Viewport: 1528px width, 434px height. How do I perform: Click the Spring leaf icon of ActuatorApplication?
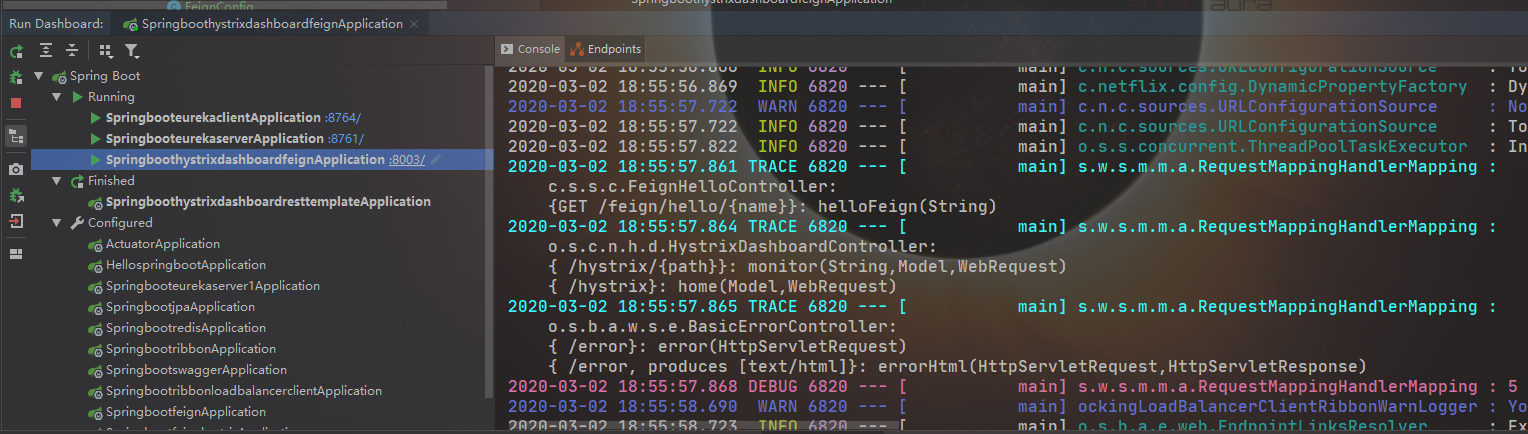[95, 244]
